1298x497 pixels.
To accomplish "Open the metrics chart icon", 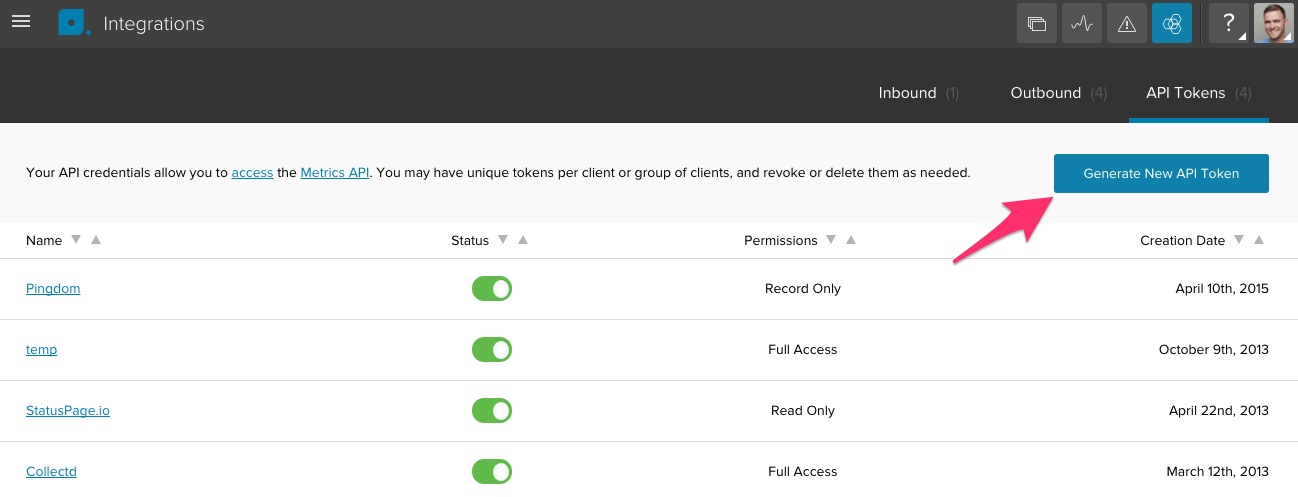I will click(x=1082, y=23).
